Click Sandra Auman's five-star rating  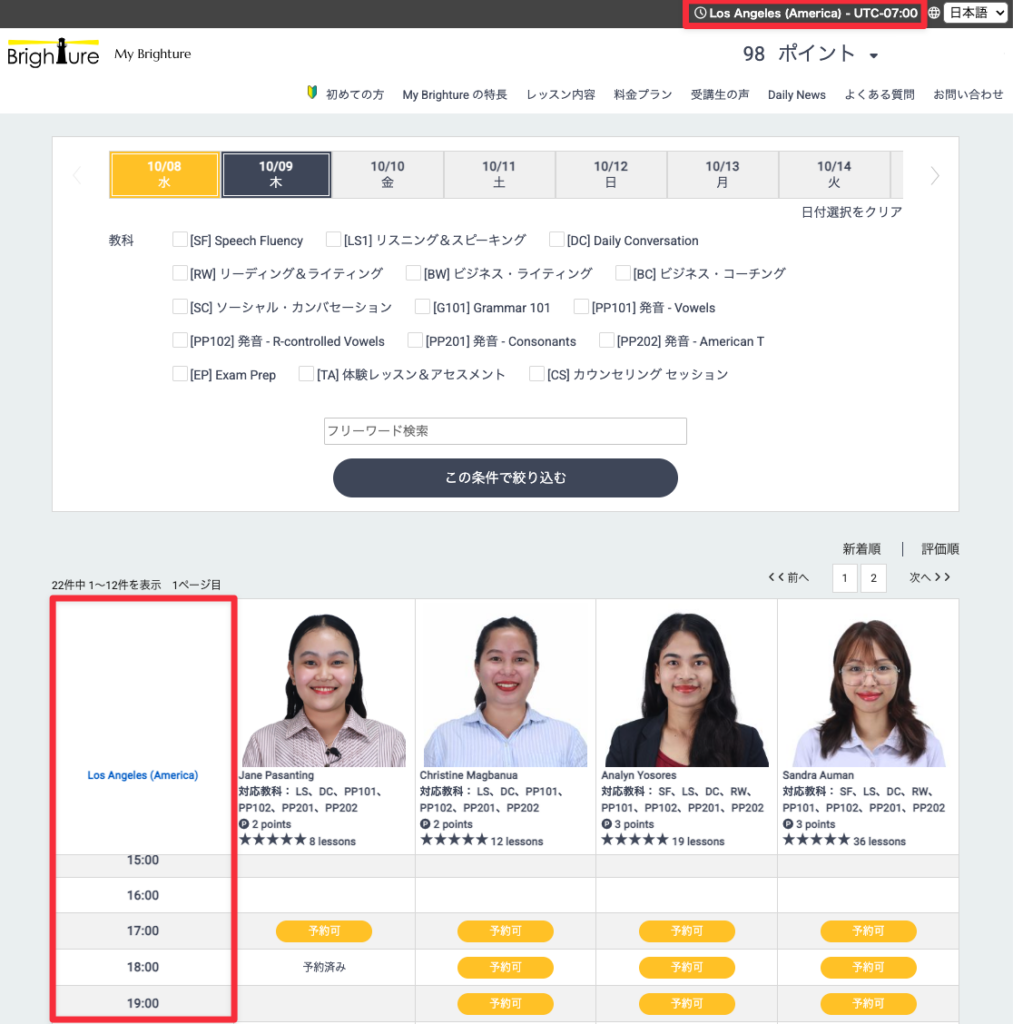[x=815, y=840]
